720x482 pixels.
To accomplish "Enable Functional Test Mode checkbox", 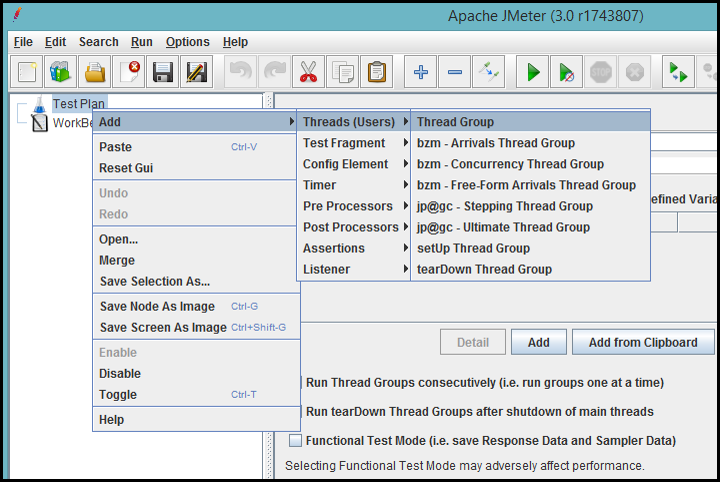I will (295, 440).
